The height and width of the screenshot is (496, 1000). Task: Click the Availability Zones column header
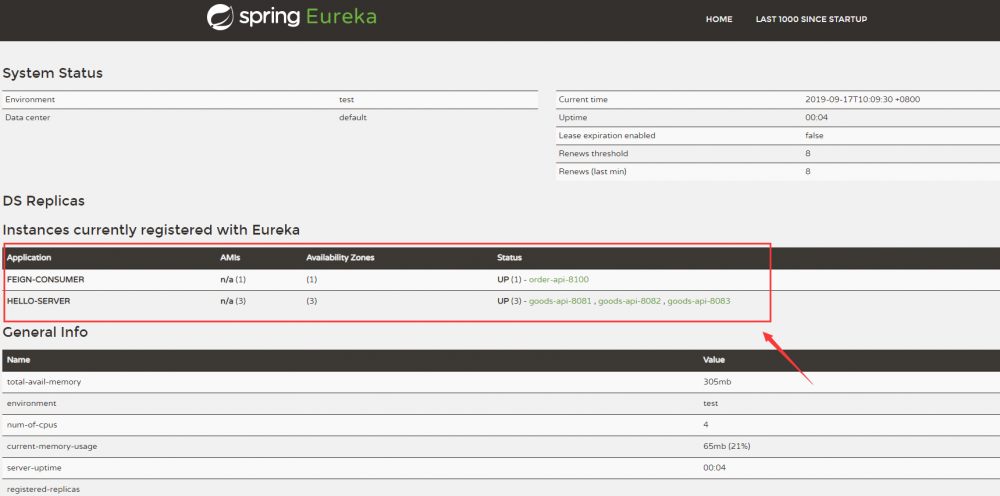click(x=341, y=258)
